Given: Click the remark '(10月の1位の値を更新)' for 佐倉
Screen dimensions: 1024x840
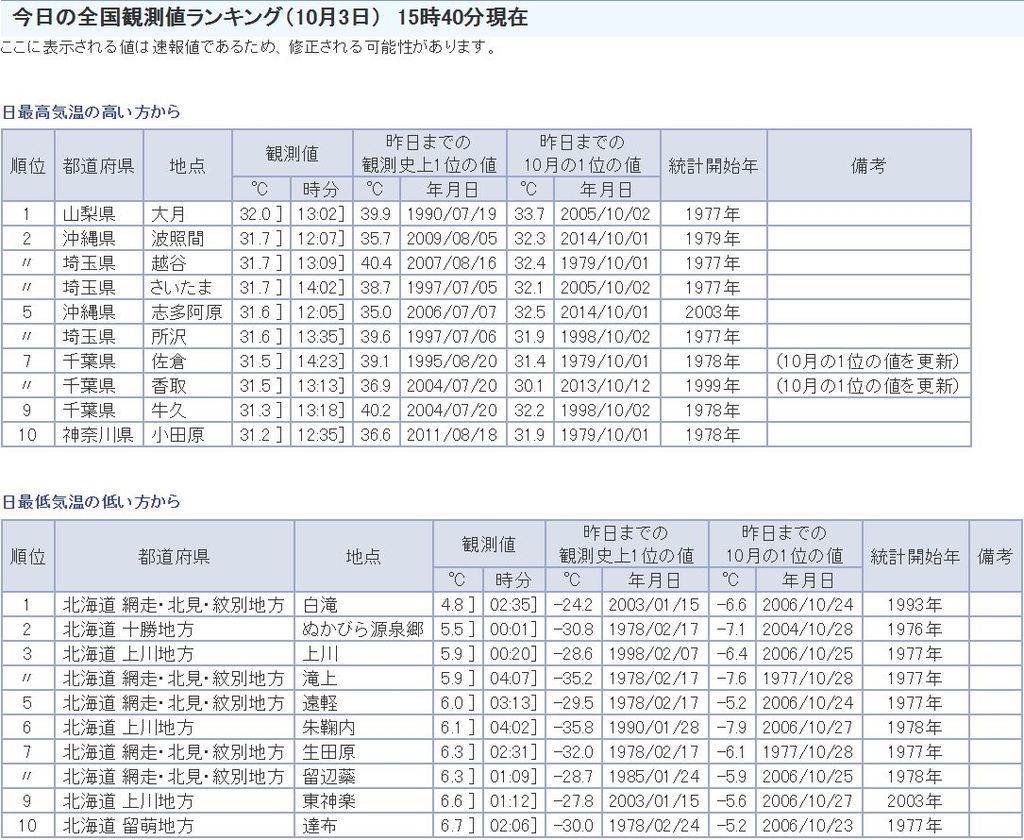Looking at the screenshot, I should 868,361.
